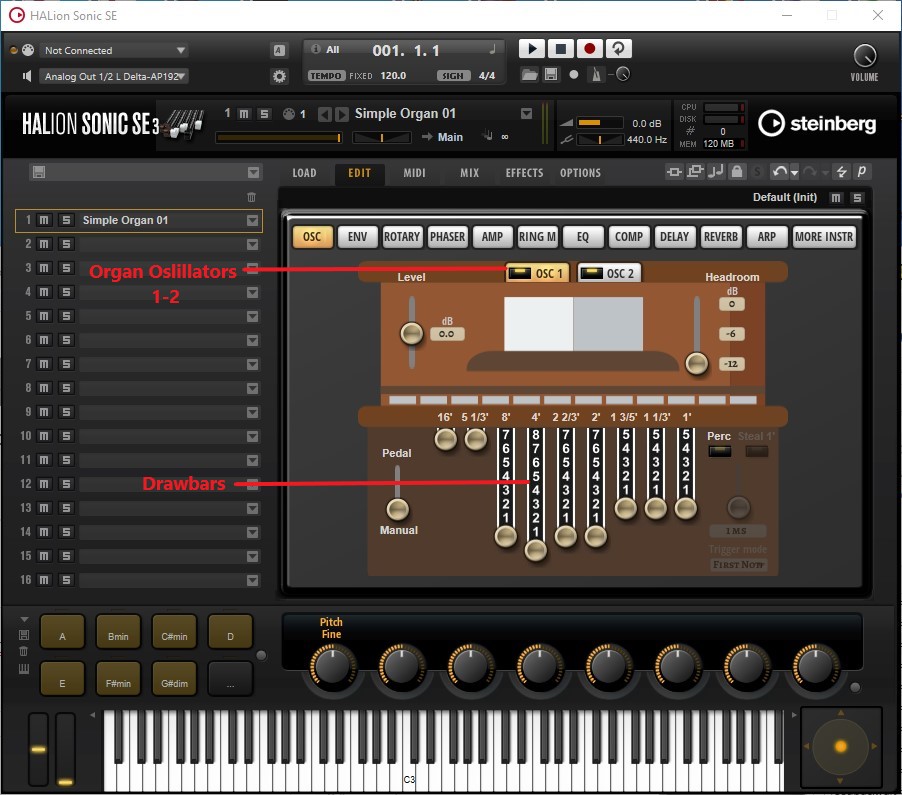Click the lock icon in the toolbar
Screen dimensions: 902x795
click(x=737, y=171)
